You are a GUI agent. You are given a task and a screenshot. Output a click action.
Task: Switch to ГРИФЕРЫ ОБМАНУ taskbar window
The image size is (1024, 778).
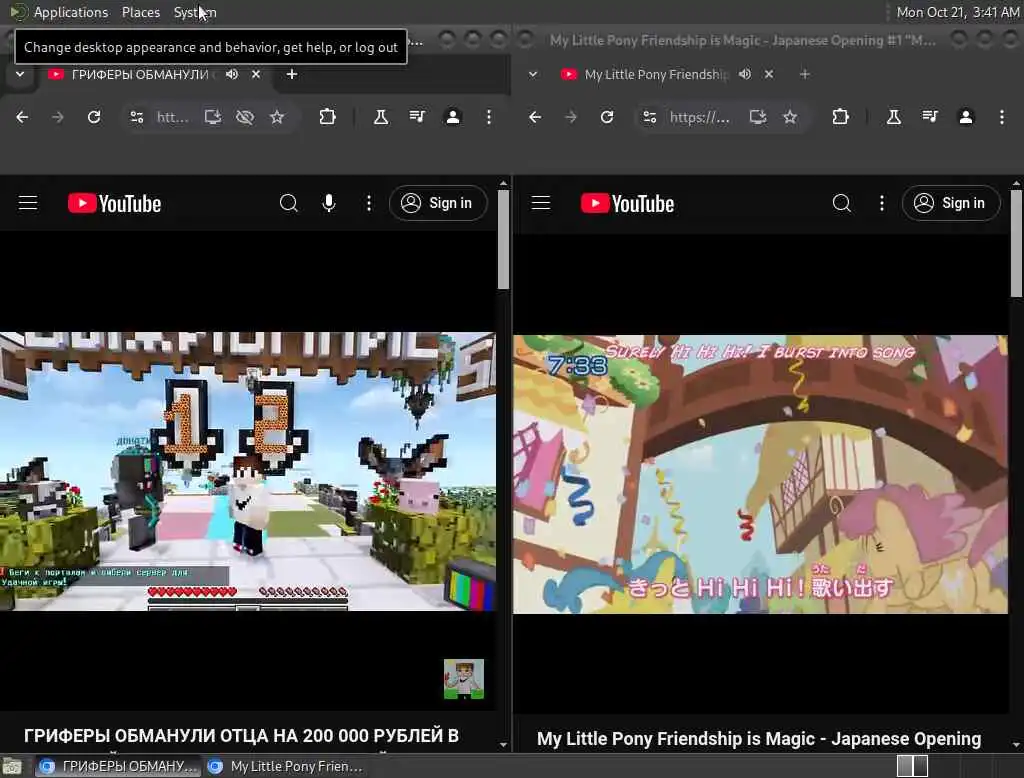tap(118, 766)
